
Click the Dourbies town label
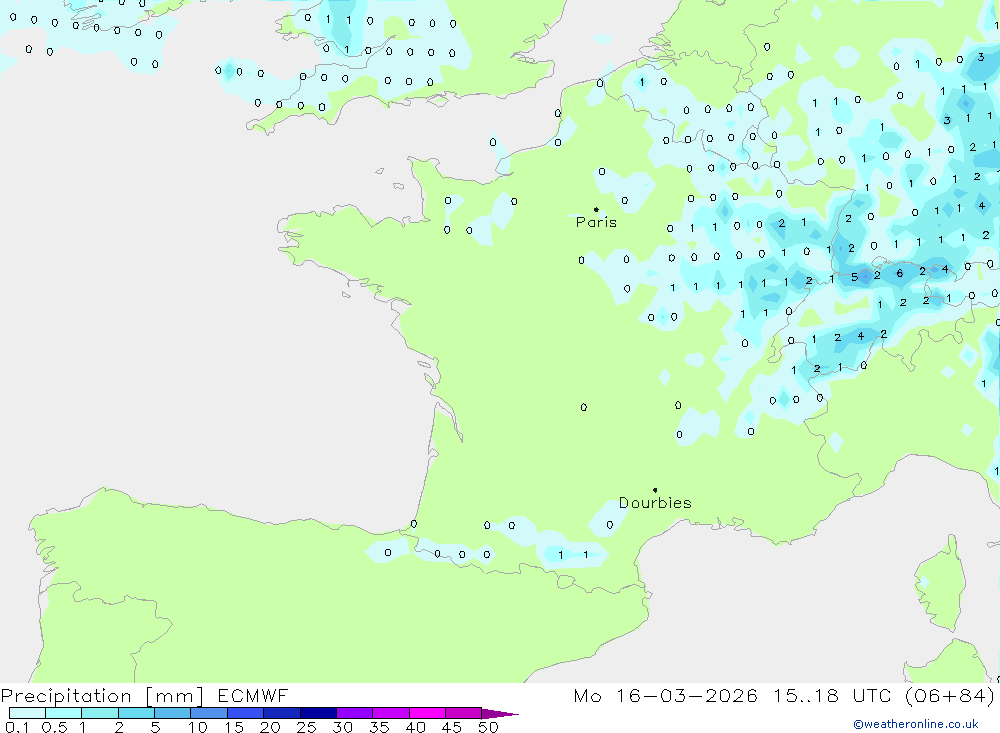click(x=655, y=503)
